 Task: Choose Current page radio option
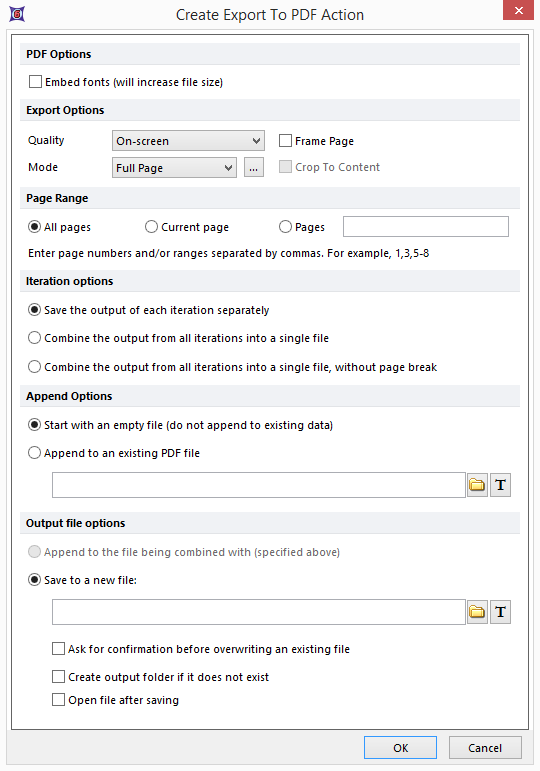[151, 227]
